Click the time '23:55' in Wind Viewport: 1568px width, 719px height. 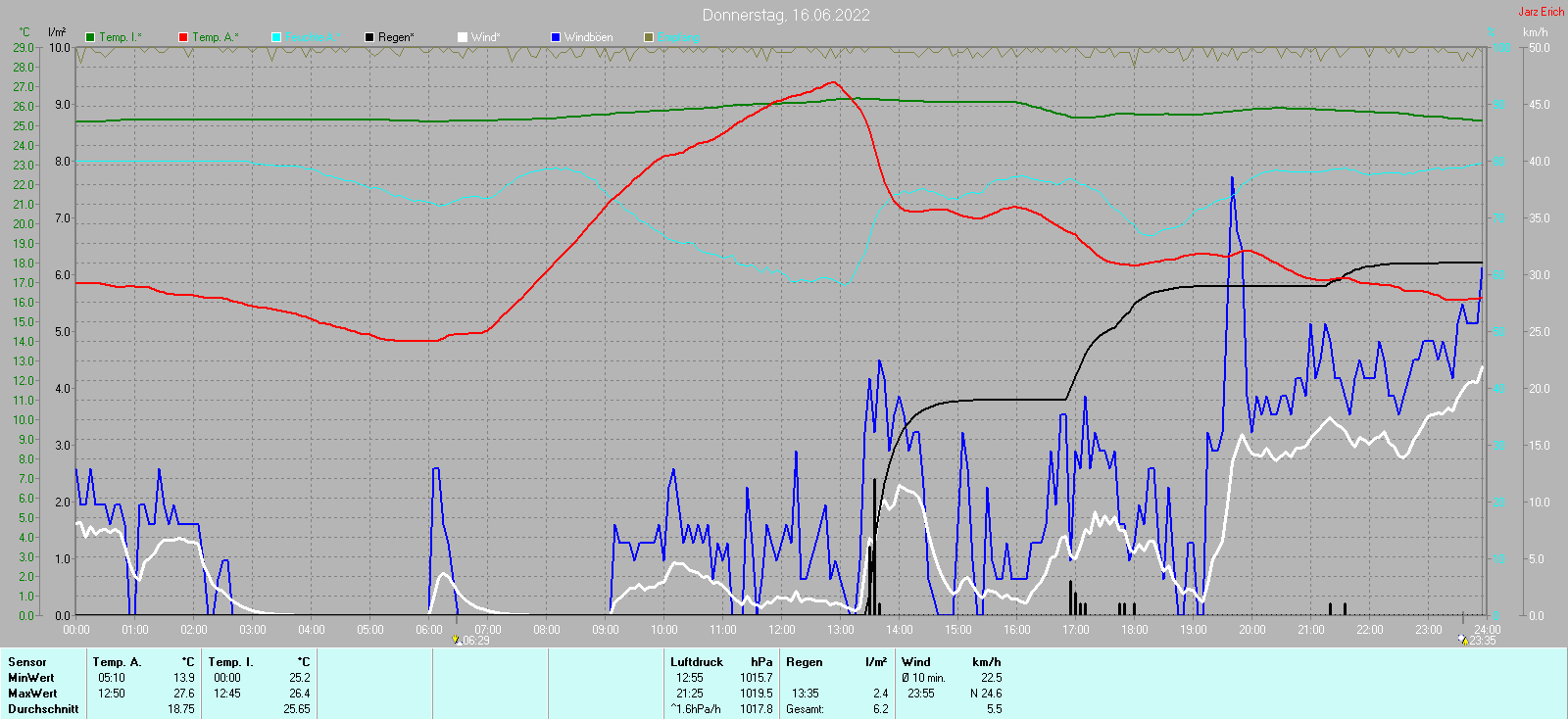[921, 694]
